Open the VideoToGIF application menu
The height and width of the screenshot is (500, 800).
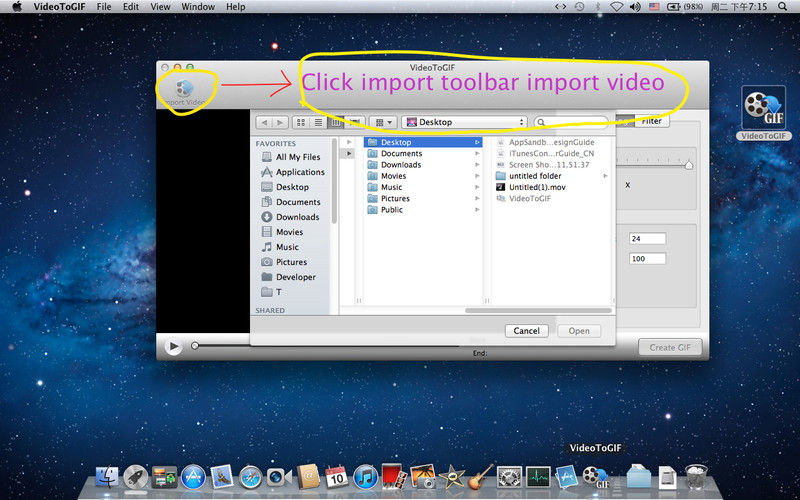coord(59,7)
